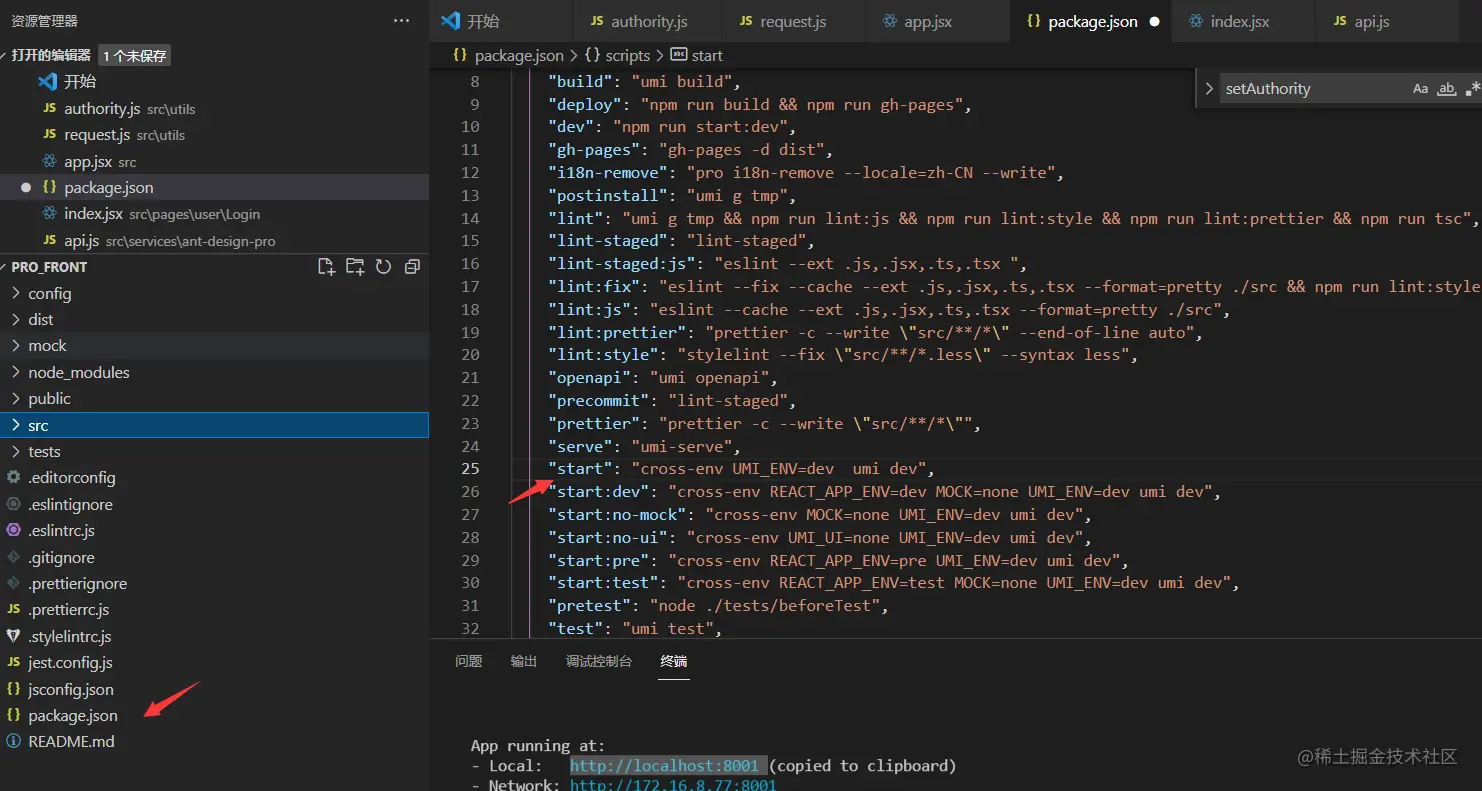Click the unsaved dot on package.json tab
The height and width of the screenshot is (791, 1482).
point(1154,21)
